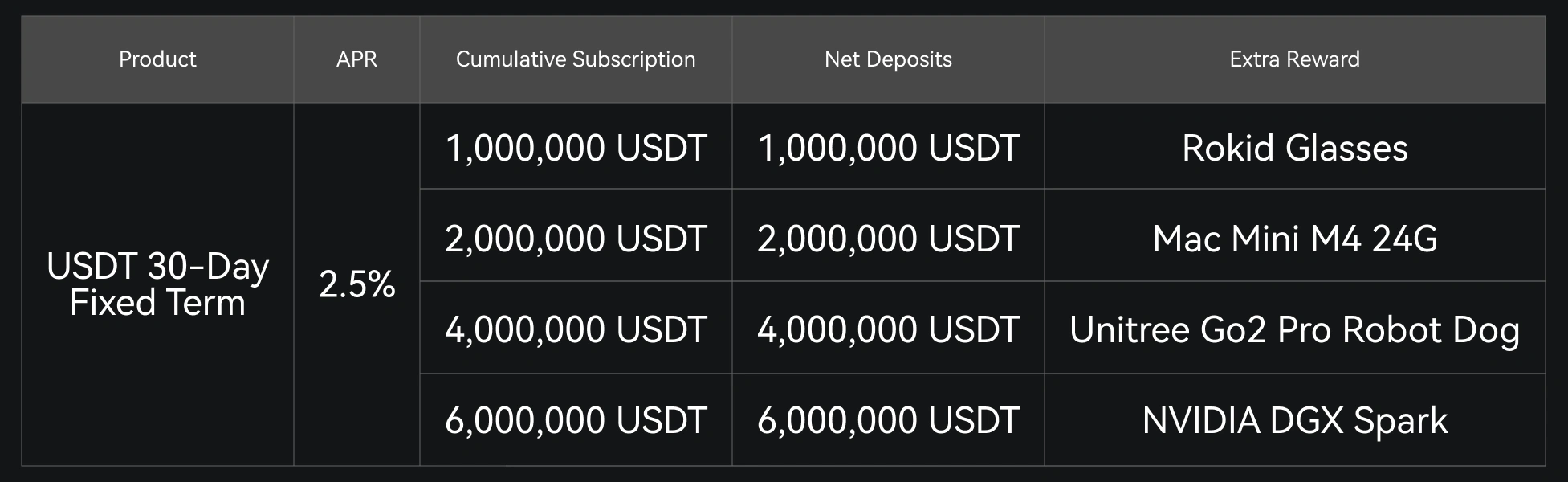The height and width of the screenshot is (482, 1568).
Task: Click the Unitree Go2 Pro Robot Dog reward
Action: (1294, 329)
